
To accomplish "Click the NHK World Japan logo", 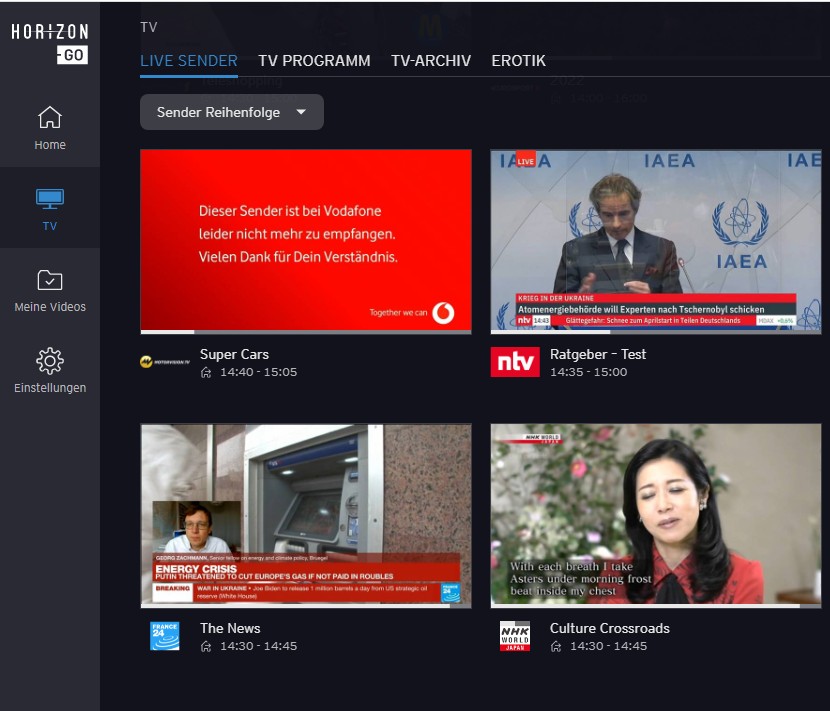I will click(515, 636).
